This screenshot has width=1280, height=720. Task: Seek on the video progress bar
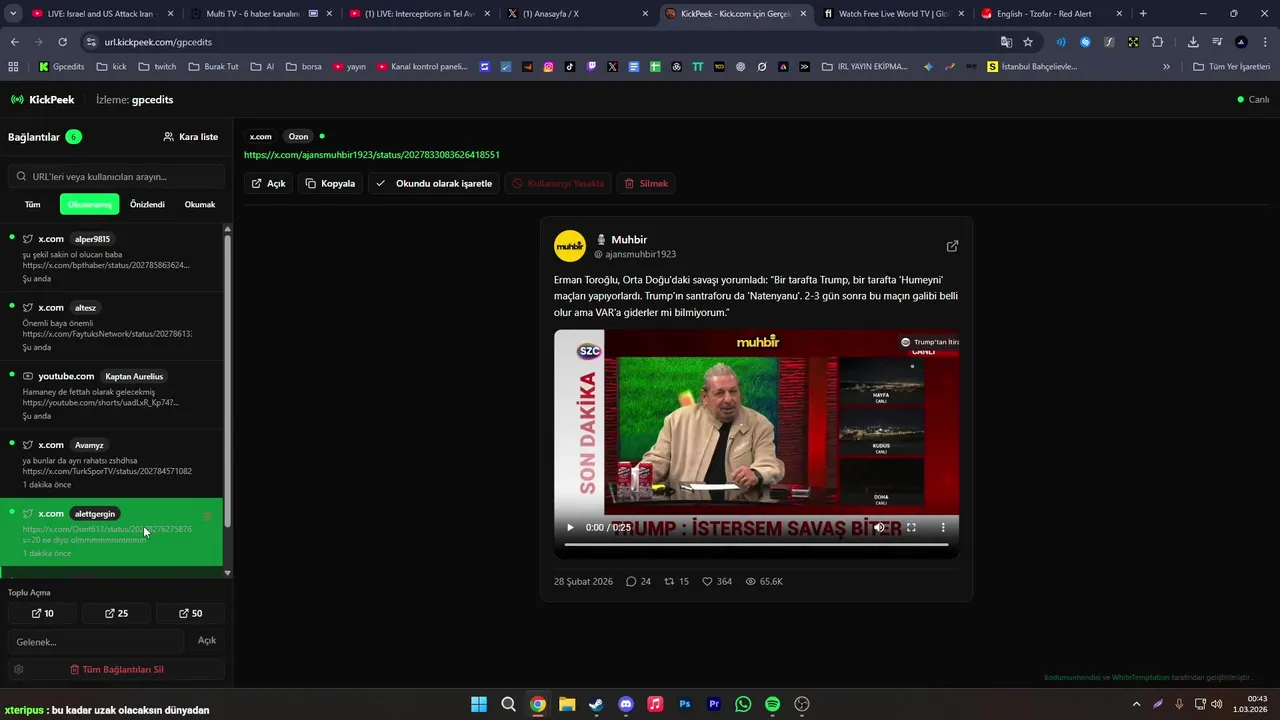click(x=756, y=545)
